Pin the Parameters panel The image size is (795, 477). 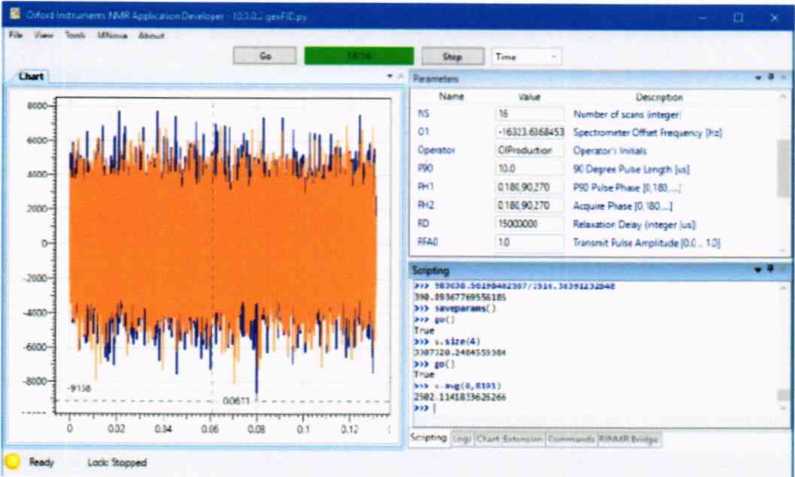click(771, 77)
